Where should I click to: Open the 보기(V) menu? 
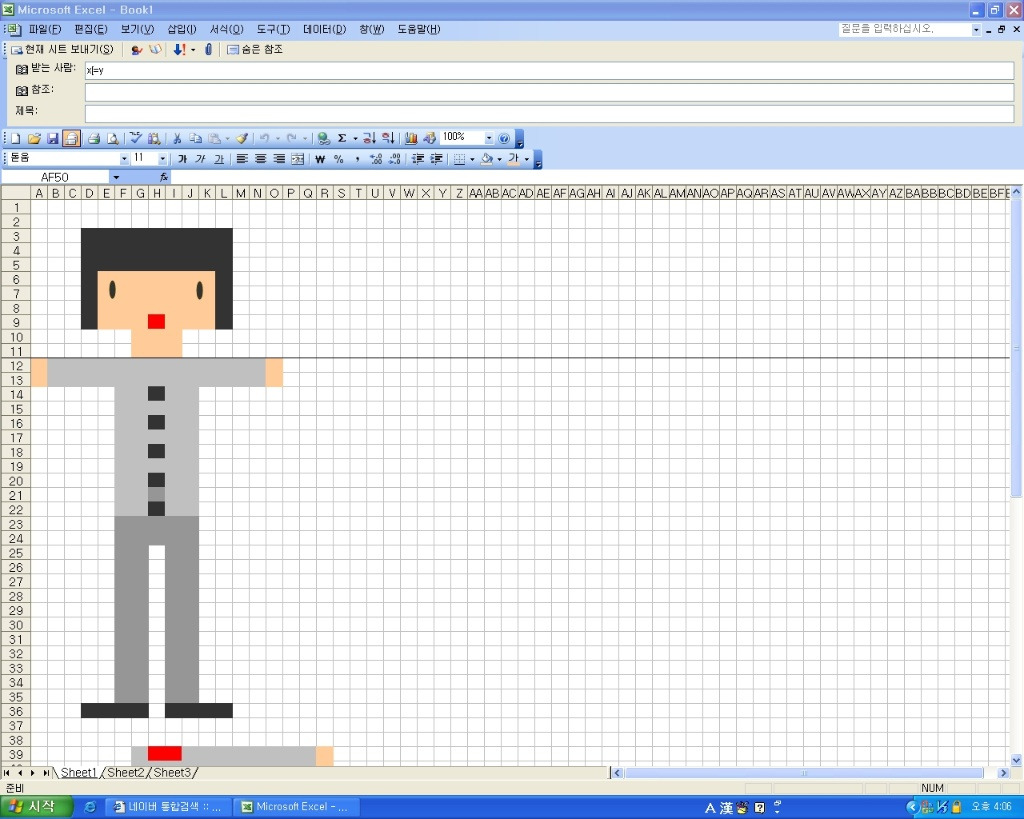tap(137, 29)
